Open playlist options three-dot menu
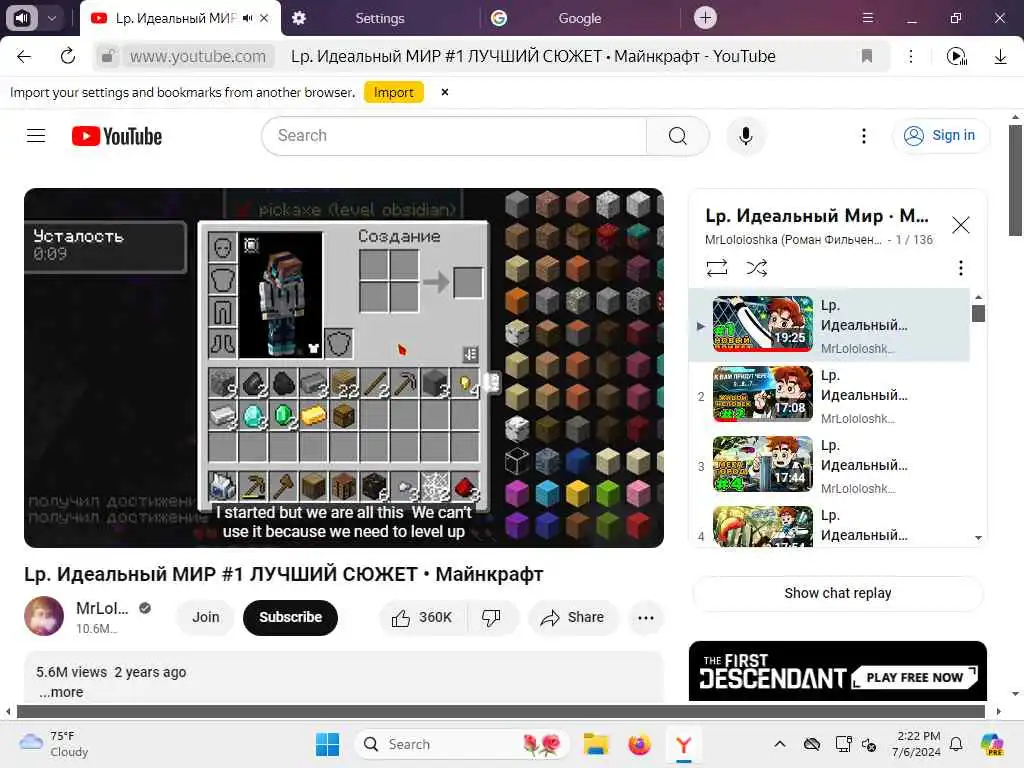Viewport: 1024px width, 768px height. pyautogui.click(x=961, y=268)
